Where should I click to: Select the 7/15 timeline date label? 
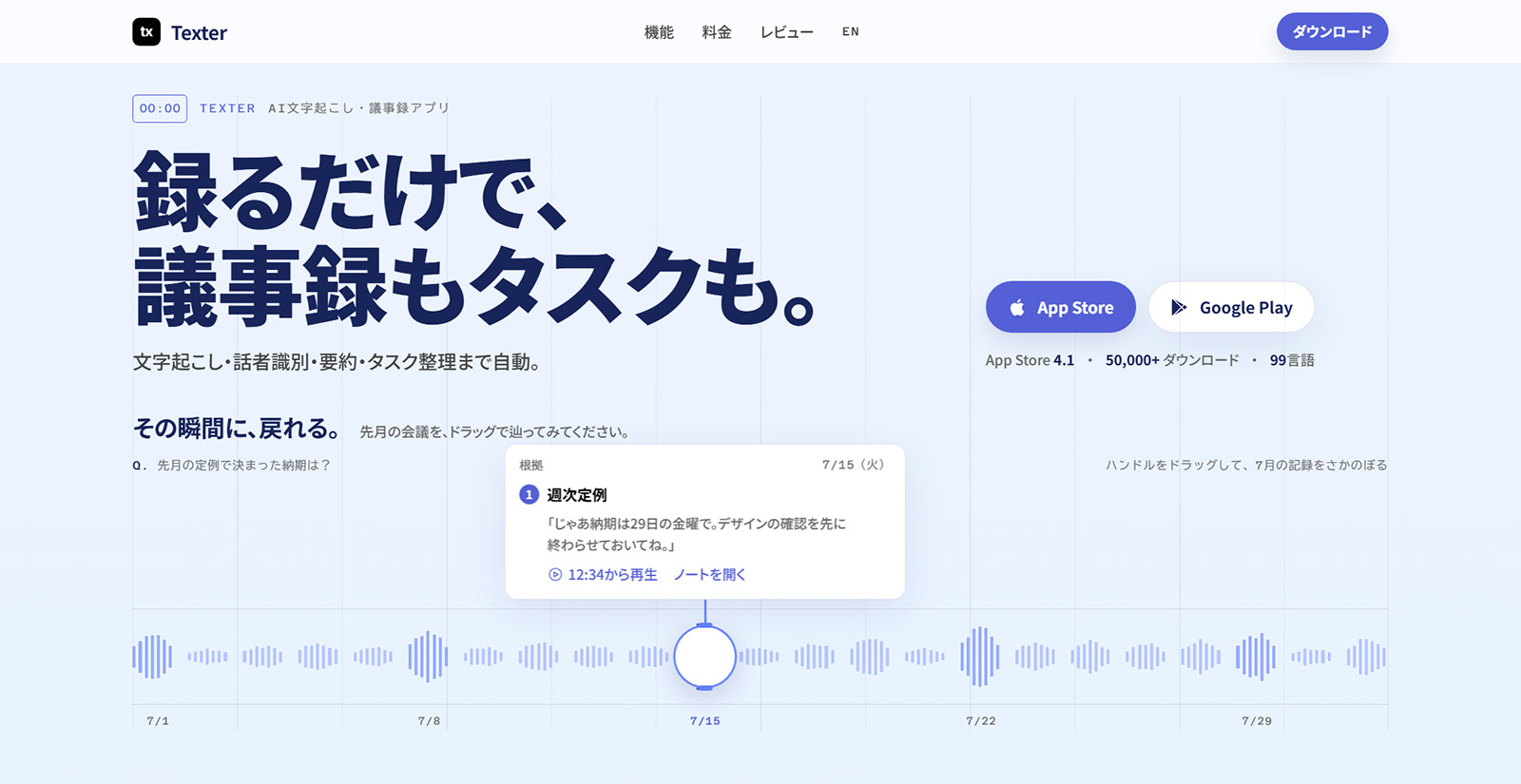705,721
